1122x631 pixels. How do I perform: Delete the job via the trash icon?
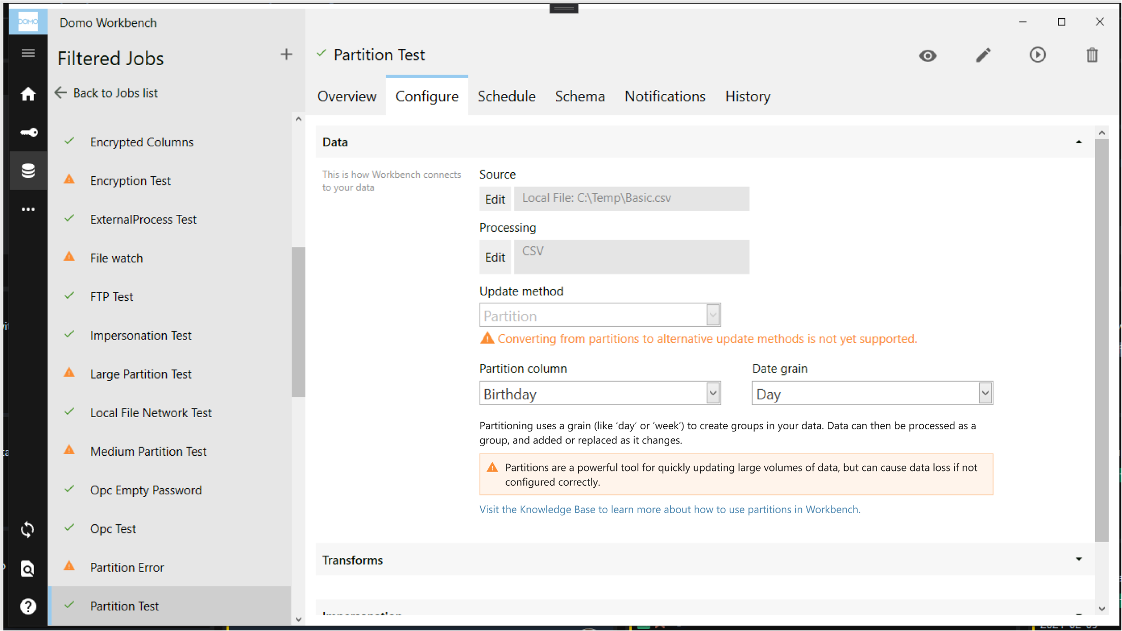[x=1092, y=55]
